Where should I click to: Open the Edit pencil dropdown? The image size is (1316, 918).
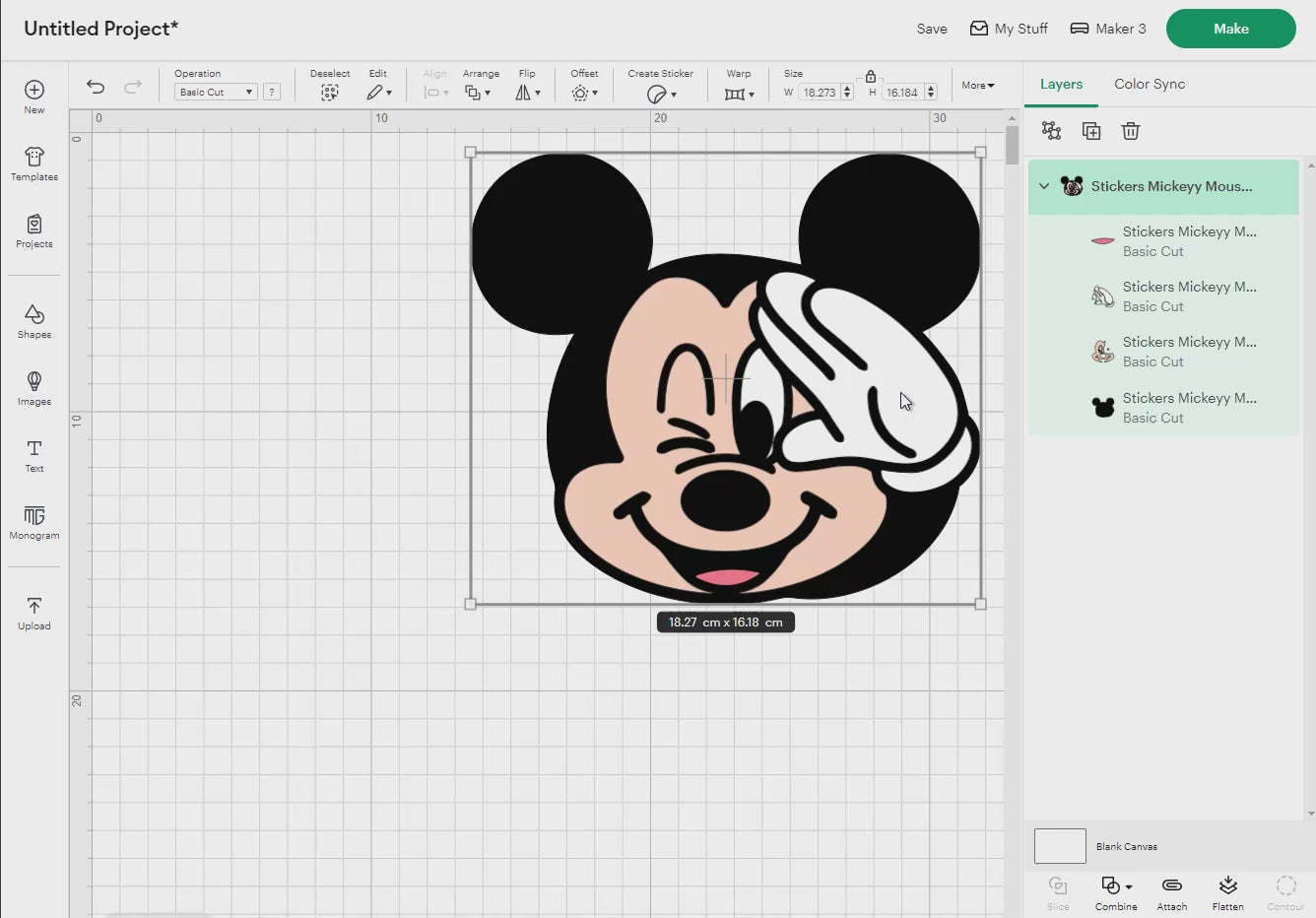(379, 93)
